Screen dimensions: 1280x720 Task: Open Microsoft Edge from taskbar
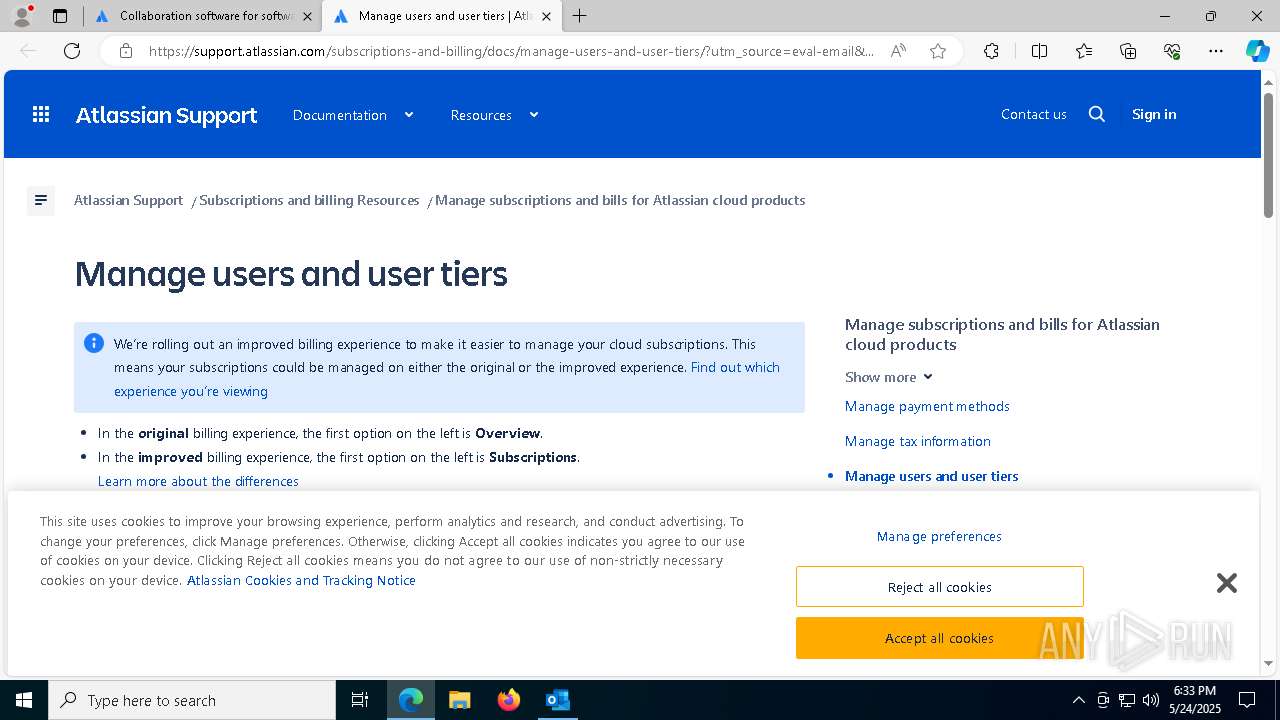click(x=411, y=700)
